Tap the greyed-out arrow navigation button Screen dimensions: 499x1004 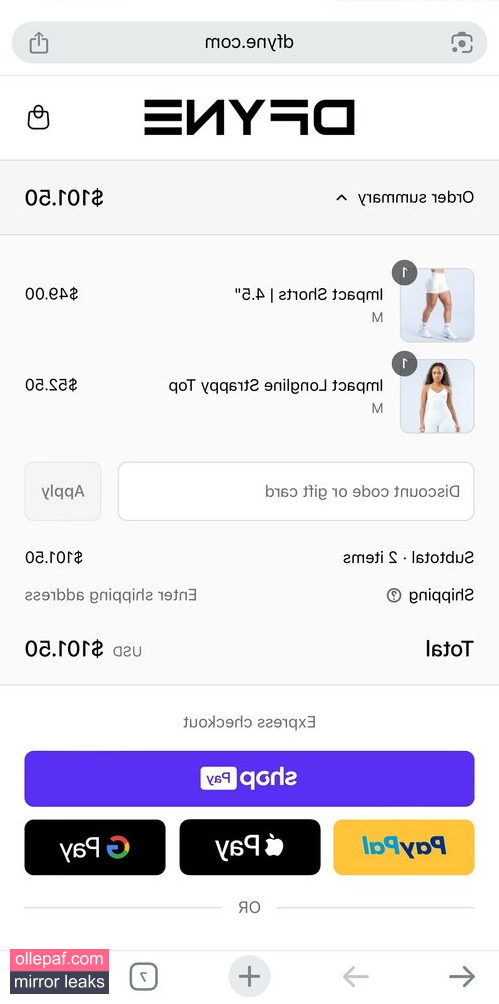click(356, 977)
